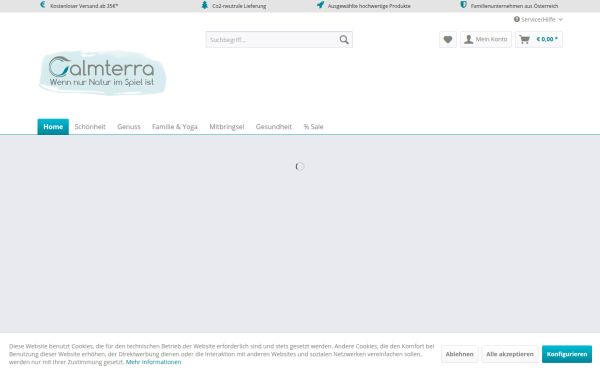Click the euro icon for free shipping
Screen dimensions: 600x375
click(x=42, y=5)
